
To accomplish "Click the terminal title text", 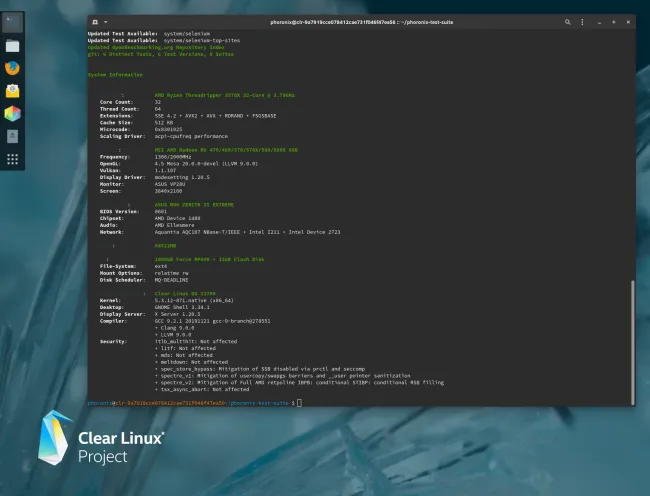I will pos(361,22).
